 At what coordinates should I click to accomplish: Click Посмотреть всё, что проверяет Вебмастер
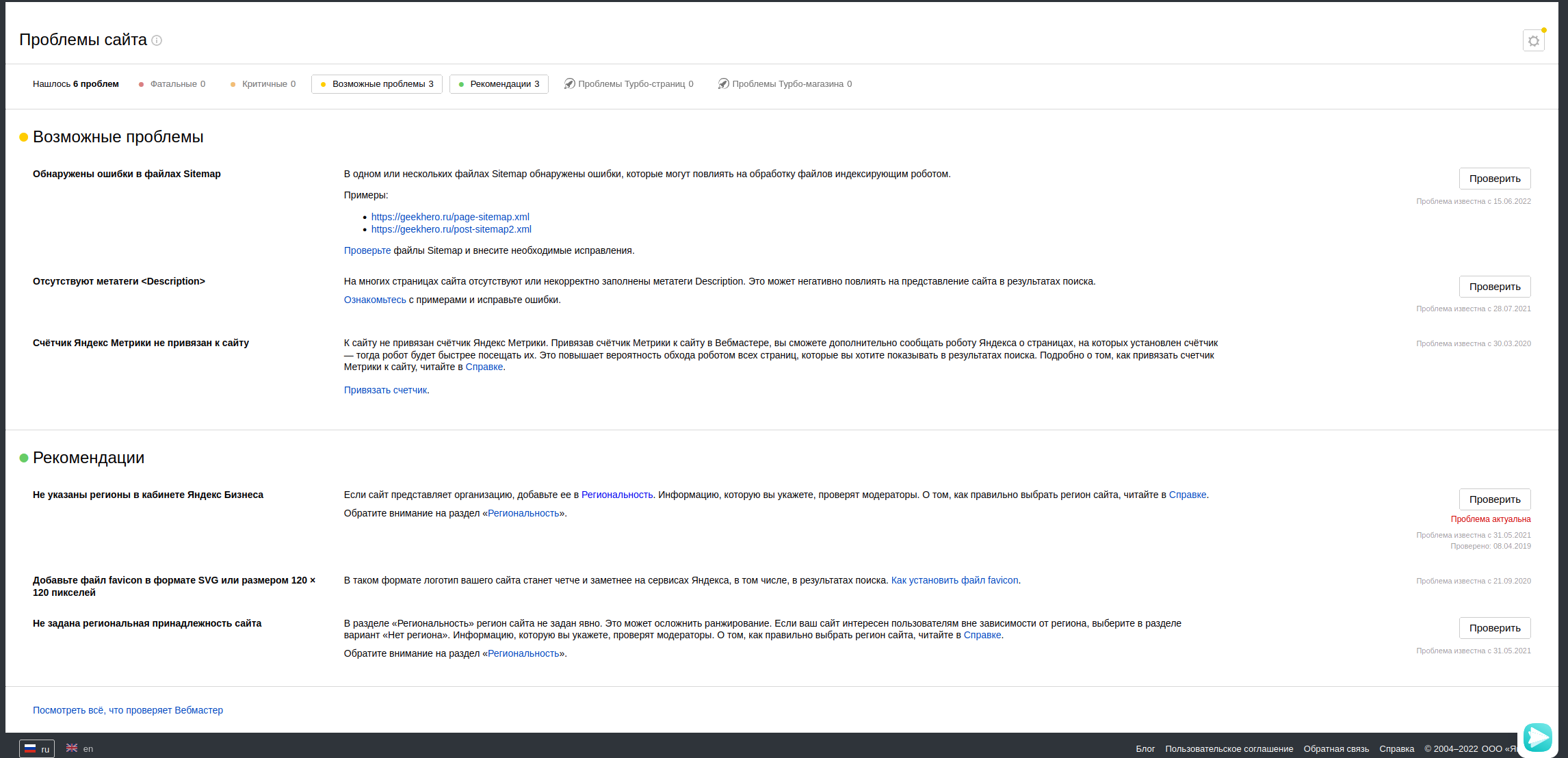[x=128, y=710]
